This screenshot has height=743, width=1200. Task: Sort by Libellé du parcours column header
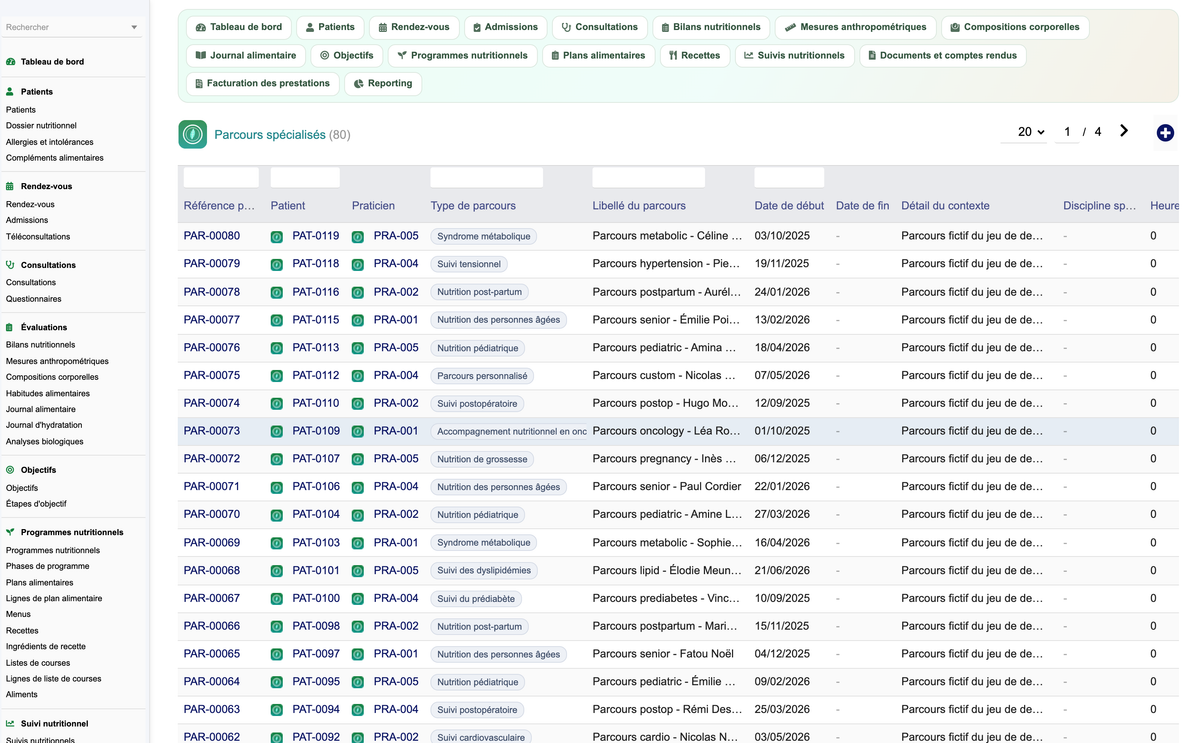(x=639, y=206)
